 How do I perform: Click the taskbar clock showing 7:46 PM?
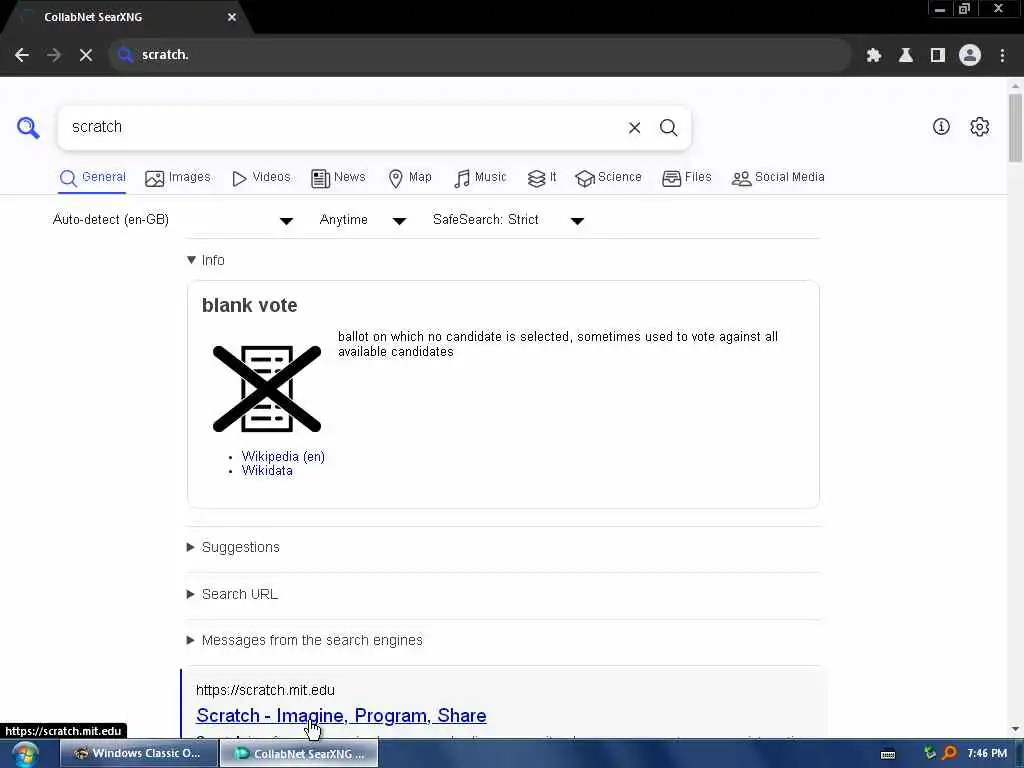pyautogui.click(x=987, y=754)
